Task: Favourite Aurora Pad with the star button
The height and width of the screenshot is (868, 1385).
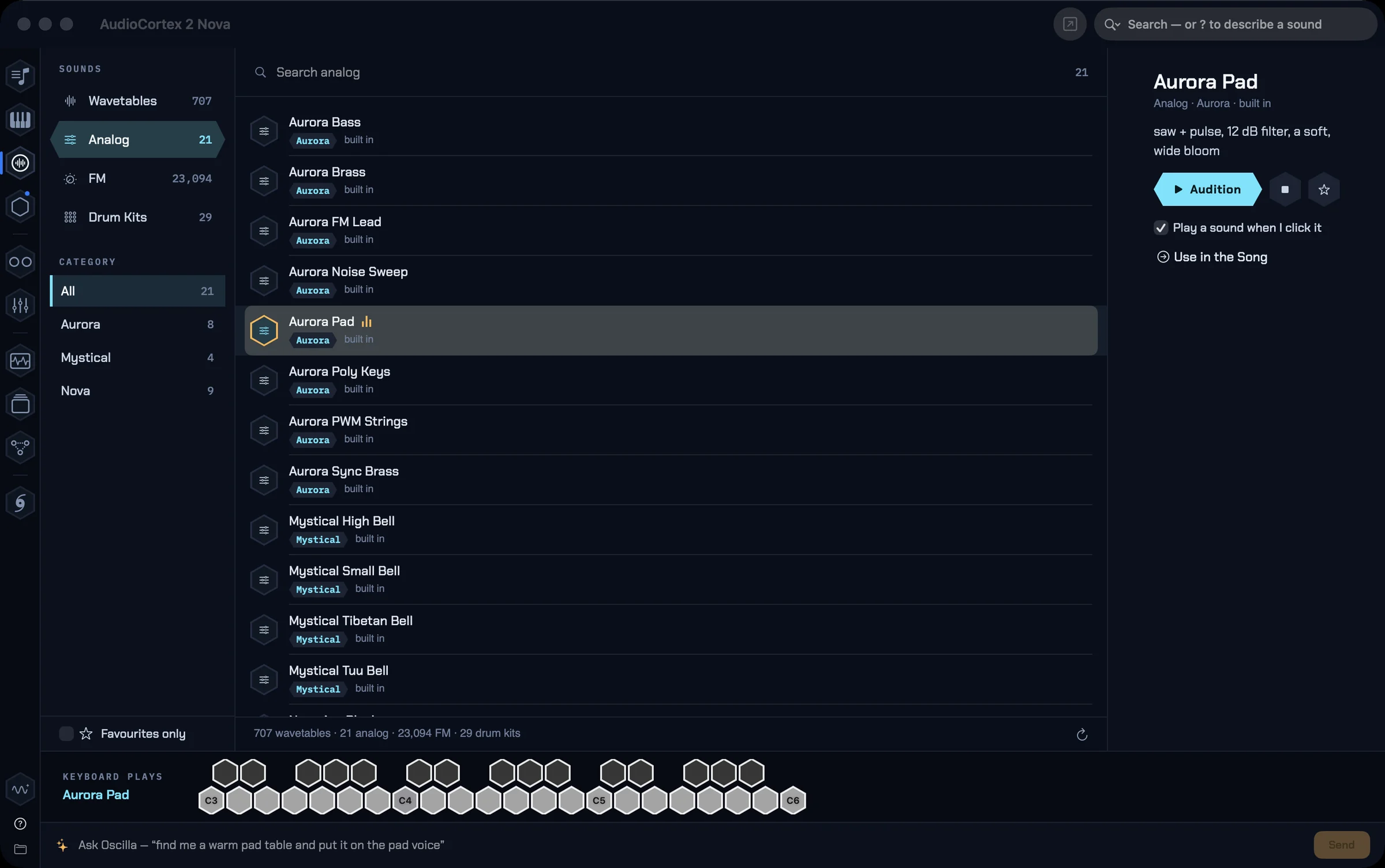Action: (1324, 189)
